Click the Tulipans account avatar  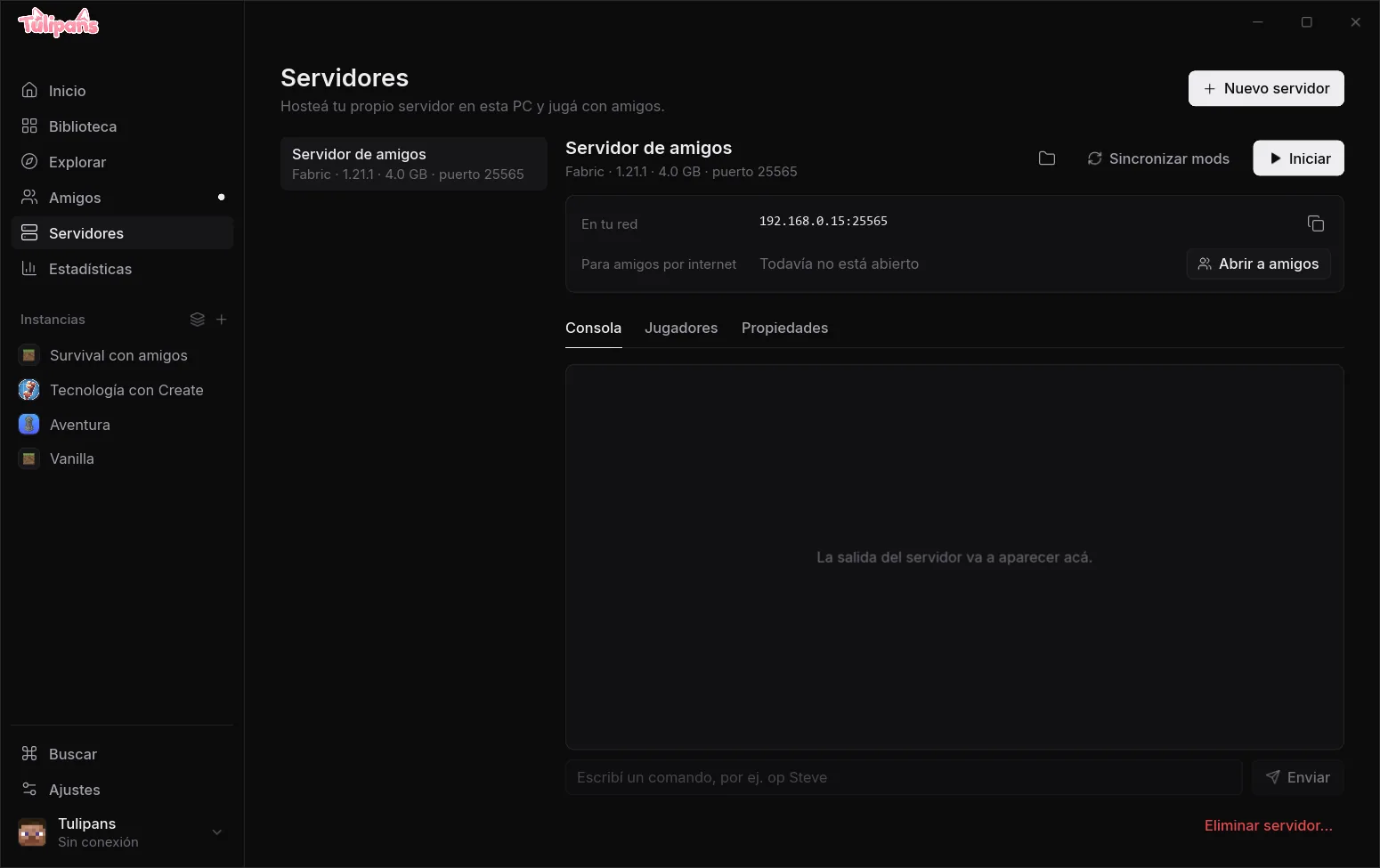pyautogui.click(x=32, y=832)
